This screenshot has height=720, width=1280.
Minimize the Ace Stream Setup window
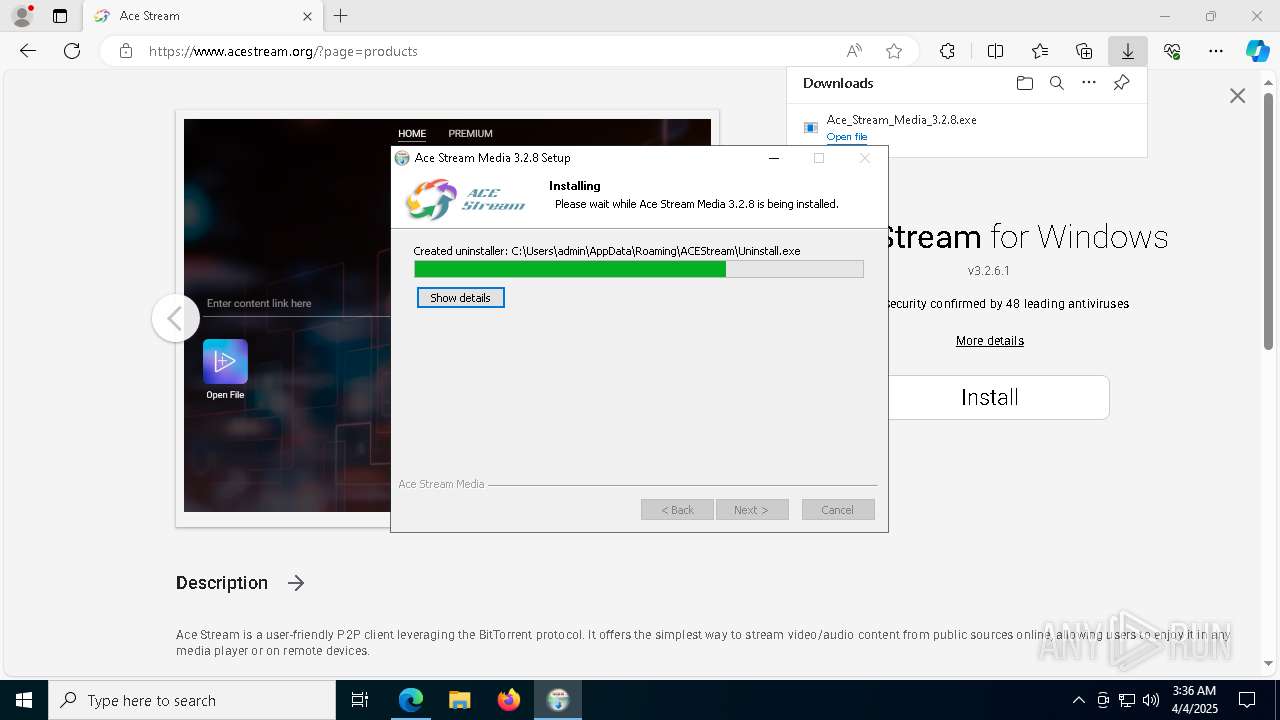click(x=774, y=158)
